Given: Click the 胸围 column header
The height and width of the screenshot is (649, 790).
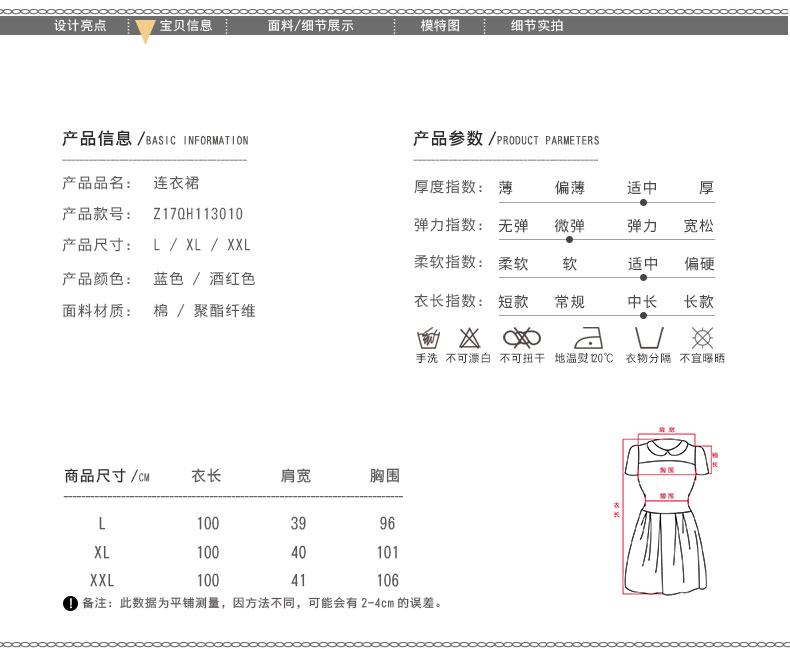Looking at the screenshot, I should 385,476.
